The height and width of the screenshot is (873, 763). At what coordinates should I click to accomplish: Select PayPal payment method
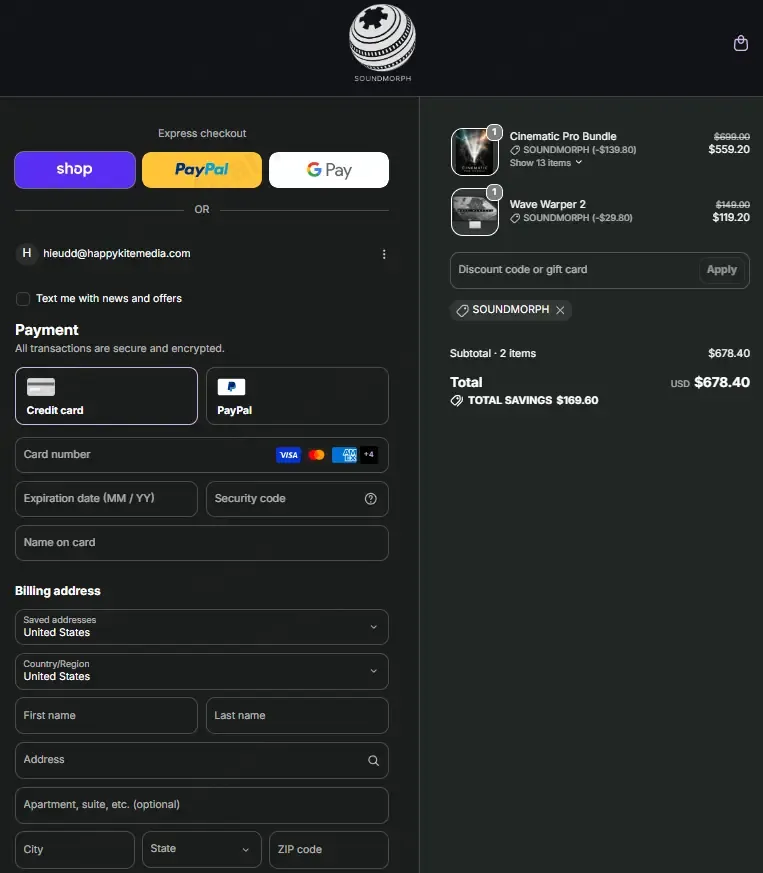pos(297,396)
